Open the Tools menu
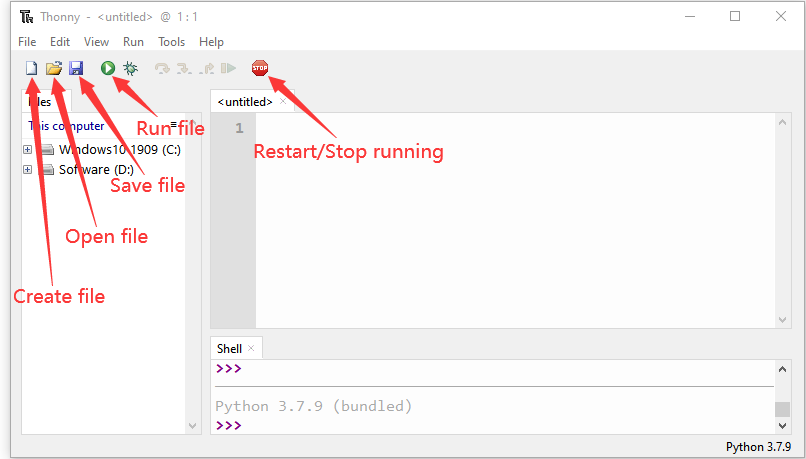The width and height of the screenshot is (806, 459). click(171, 42)
